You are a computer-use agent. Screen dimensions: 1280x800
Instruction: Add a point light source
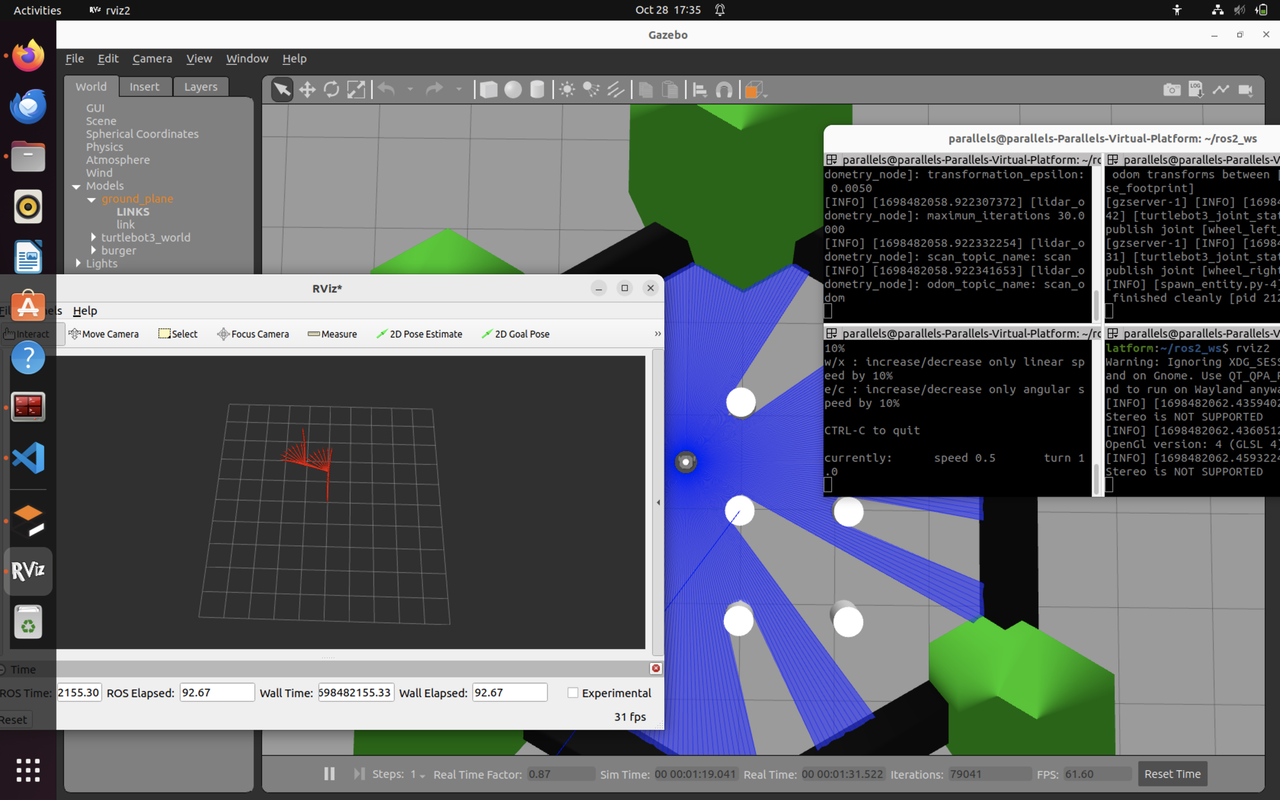(x=567, y=90)
